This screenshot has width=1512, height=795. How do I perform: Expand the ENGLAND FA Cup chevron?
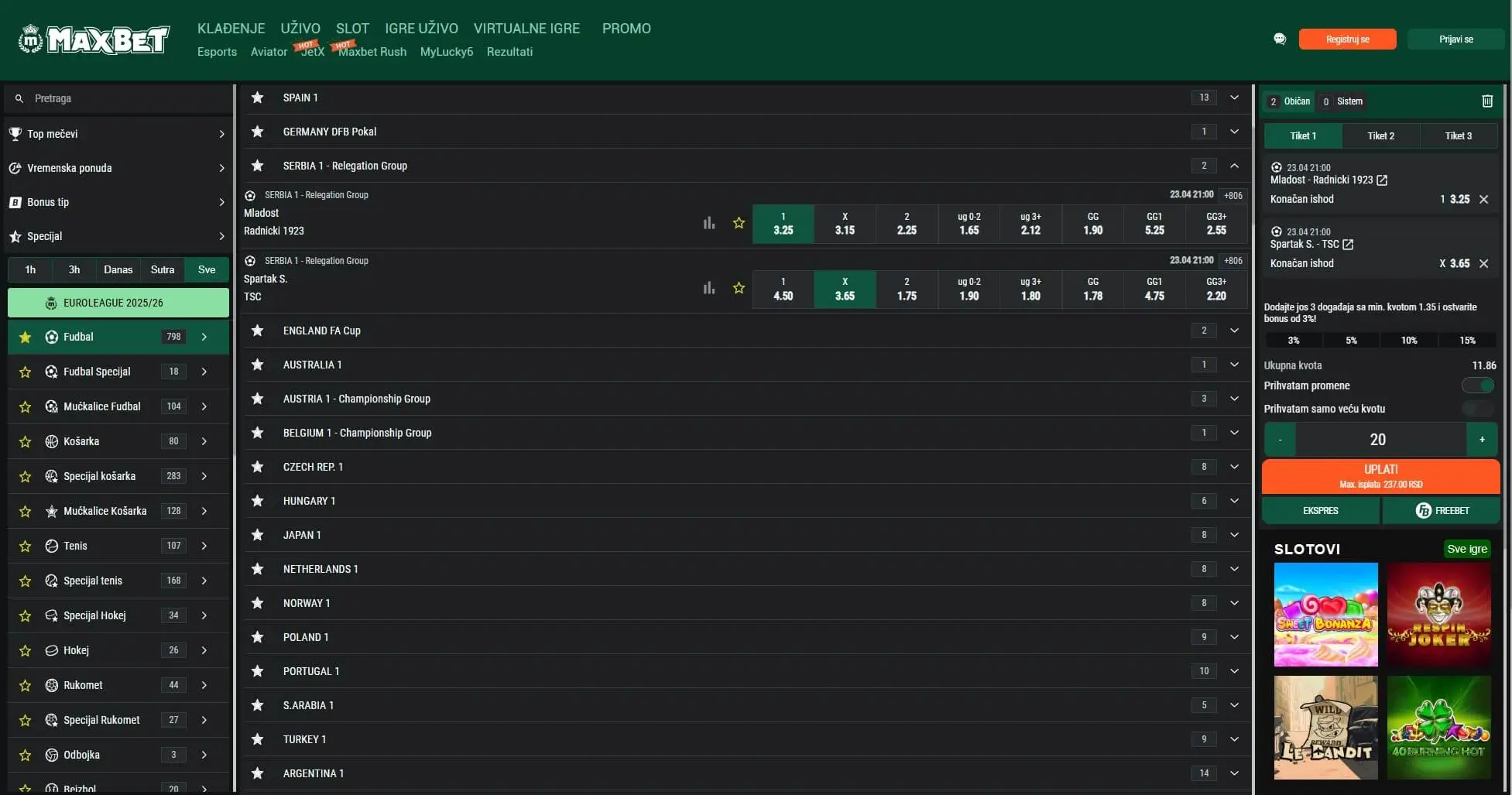tap(1234, 331)
